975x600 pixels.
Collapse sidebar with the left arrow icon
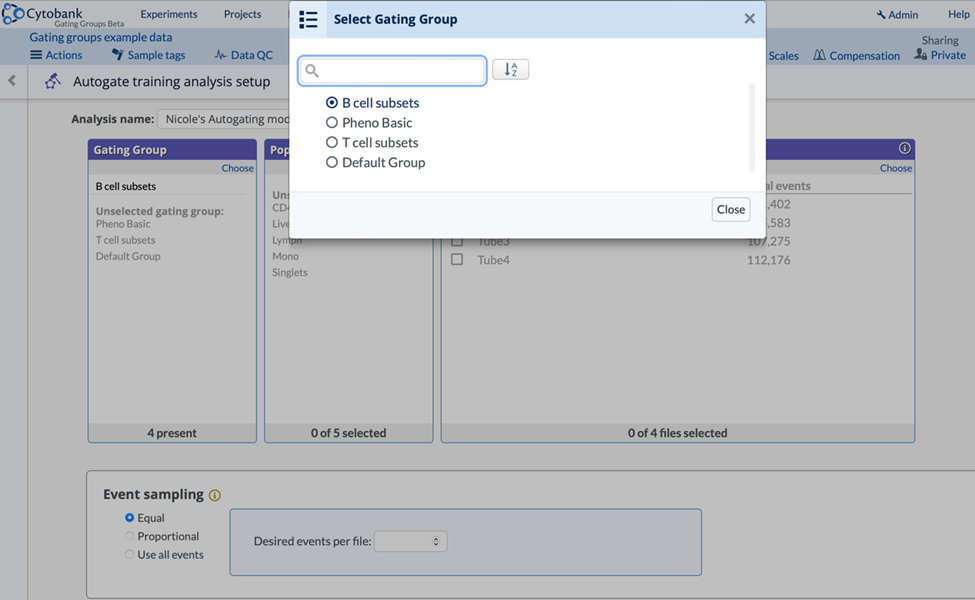click(12, 81)
